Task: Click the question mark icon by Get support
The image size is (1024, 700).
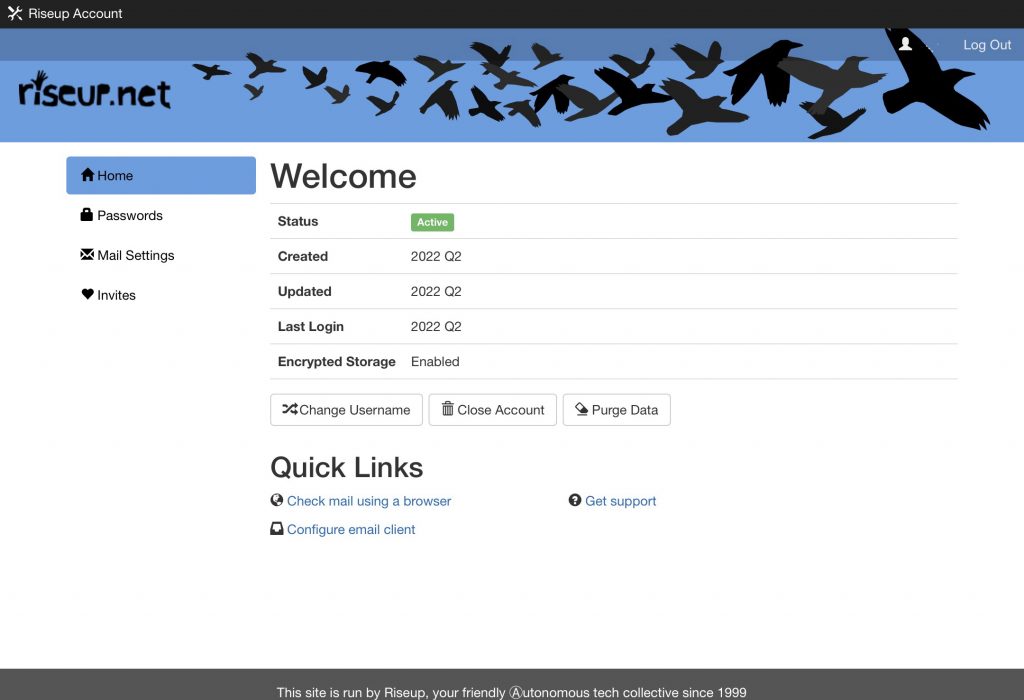Action: click(x=575, y=500)
